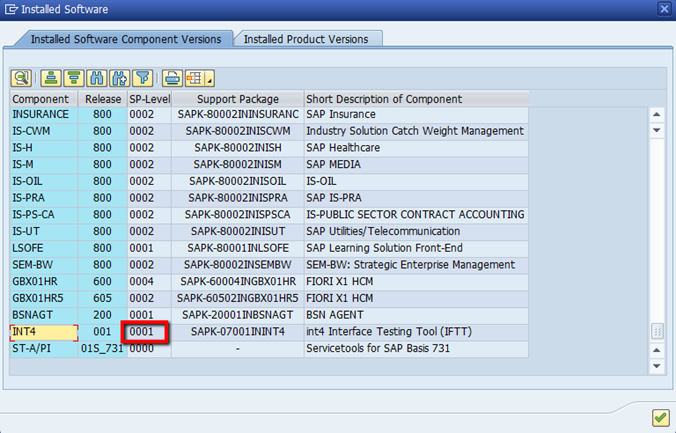The width and height of the screenshot is (676, 433).
Task: Click the Installed Software title bar icon
Action: 11,9
